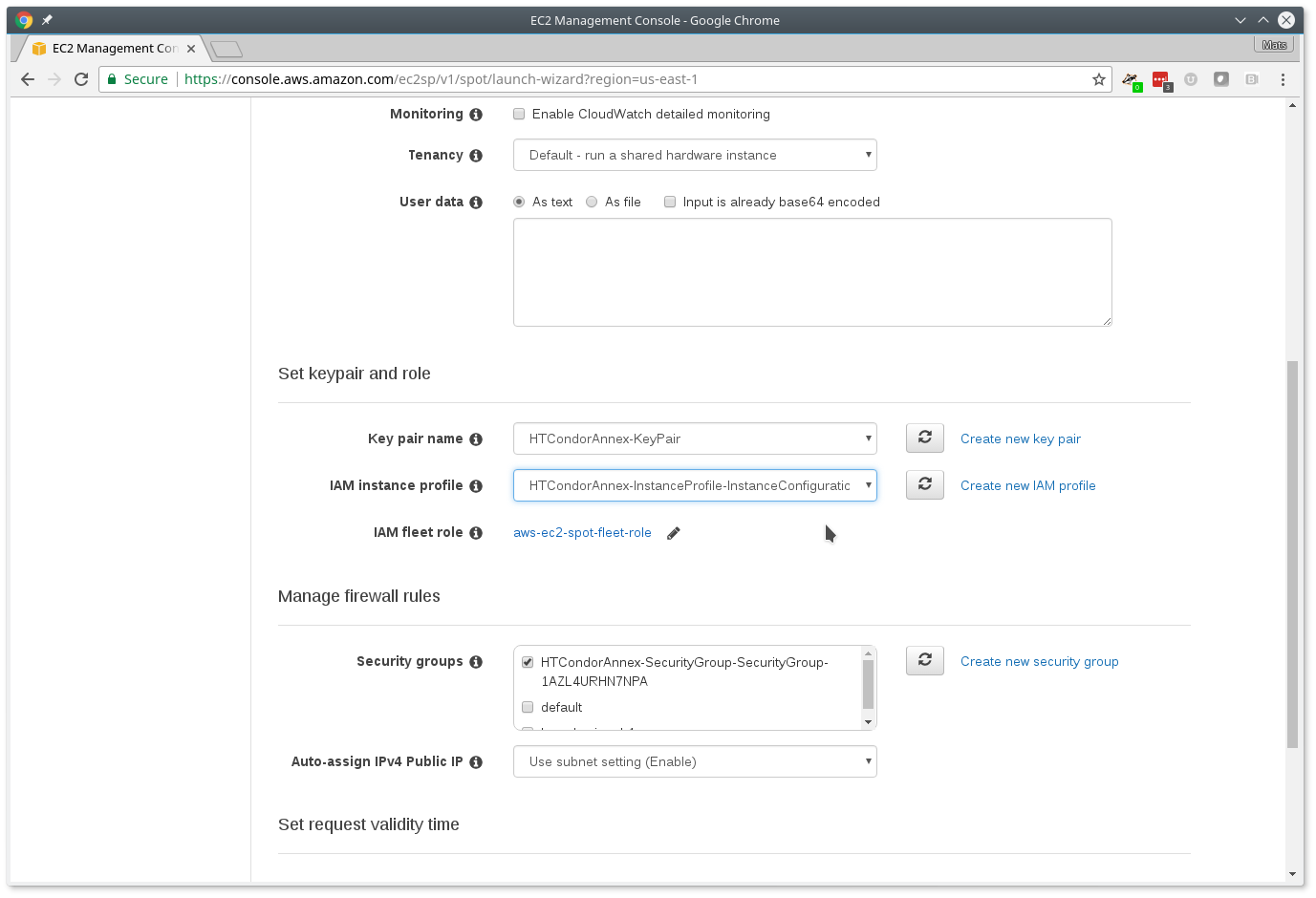Open the red password manager extension icon
1316x898 pixels.
pos(1161,80)
